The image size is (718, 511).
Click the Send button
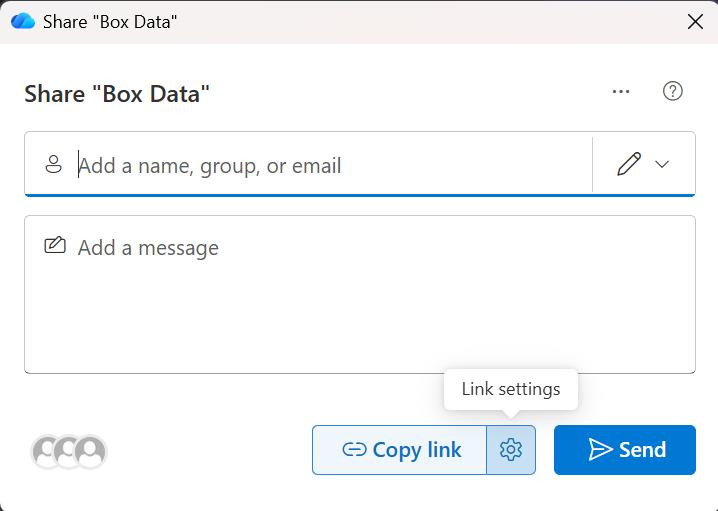[x=625, y=450]
